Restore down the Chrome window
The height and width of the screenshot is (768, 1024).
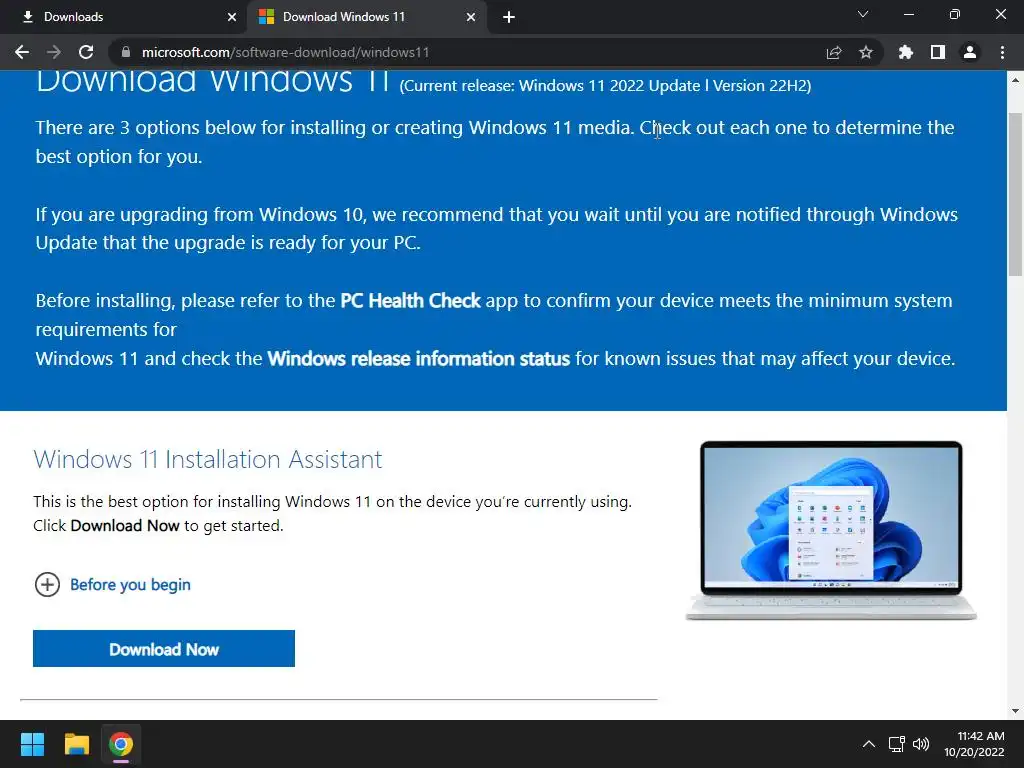954,14
